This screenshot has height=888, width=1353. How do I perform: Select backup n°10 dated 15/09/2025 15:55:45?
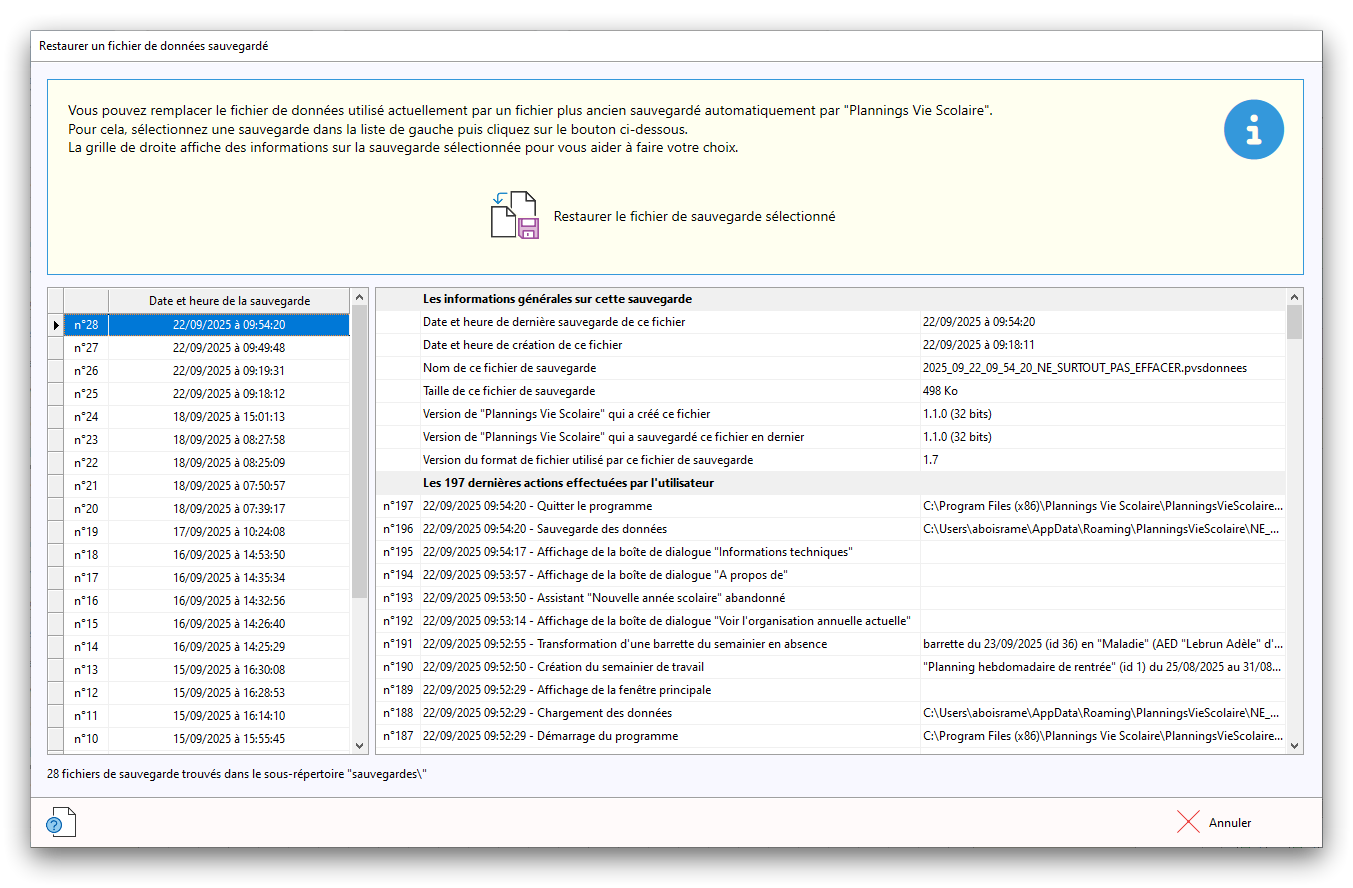(x=228, y=739)
